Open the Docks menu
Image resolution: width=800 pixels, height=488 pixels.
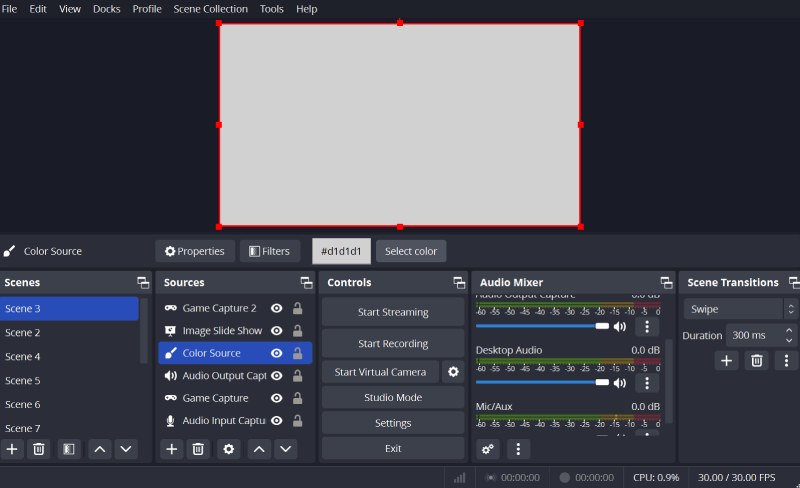(x=106, y=9)
